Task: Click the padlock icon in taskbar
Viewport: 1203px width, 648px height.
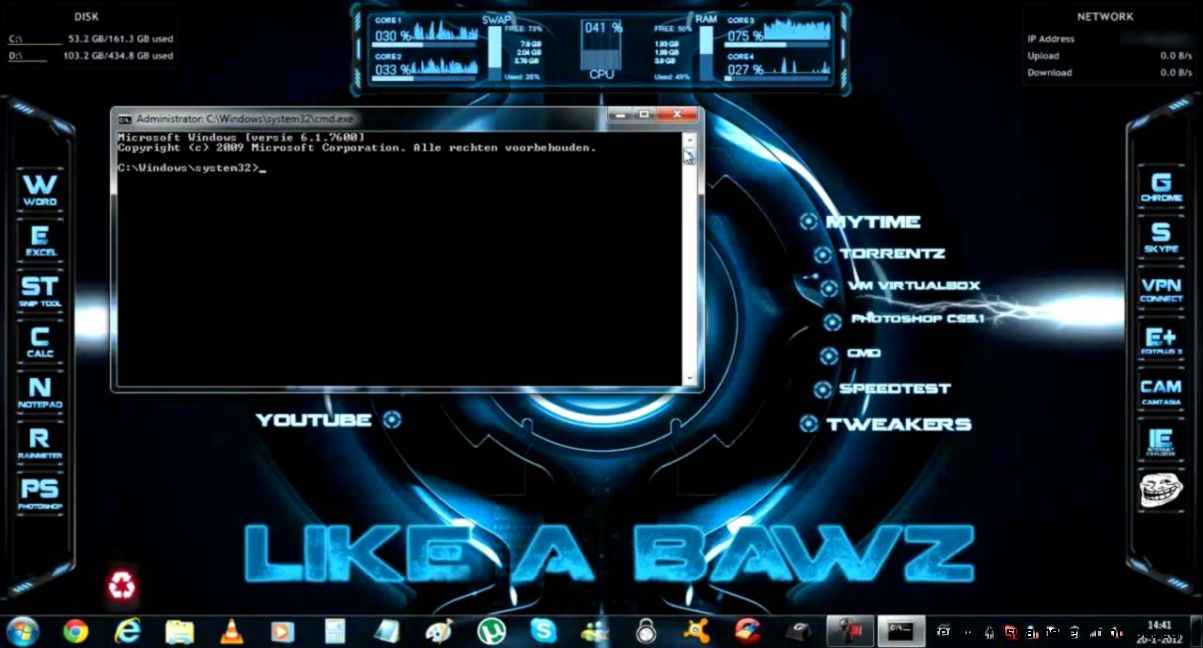Action: point(647,631)
